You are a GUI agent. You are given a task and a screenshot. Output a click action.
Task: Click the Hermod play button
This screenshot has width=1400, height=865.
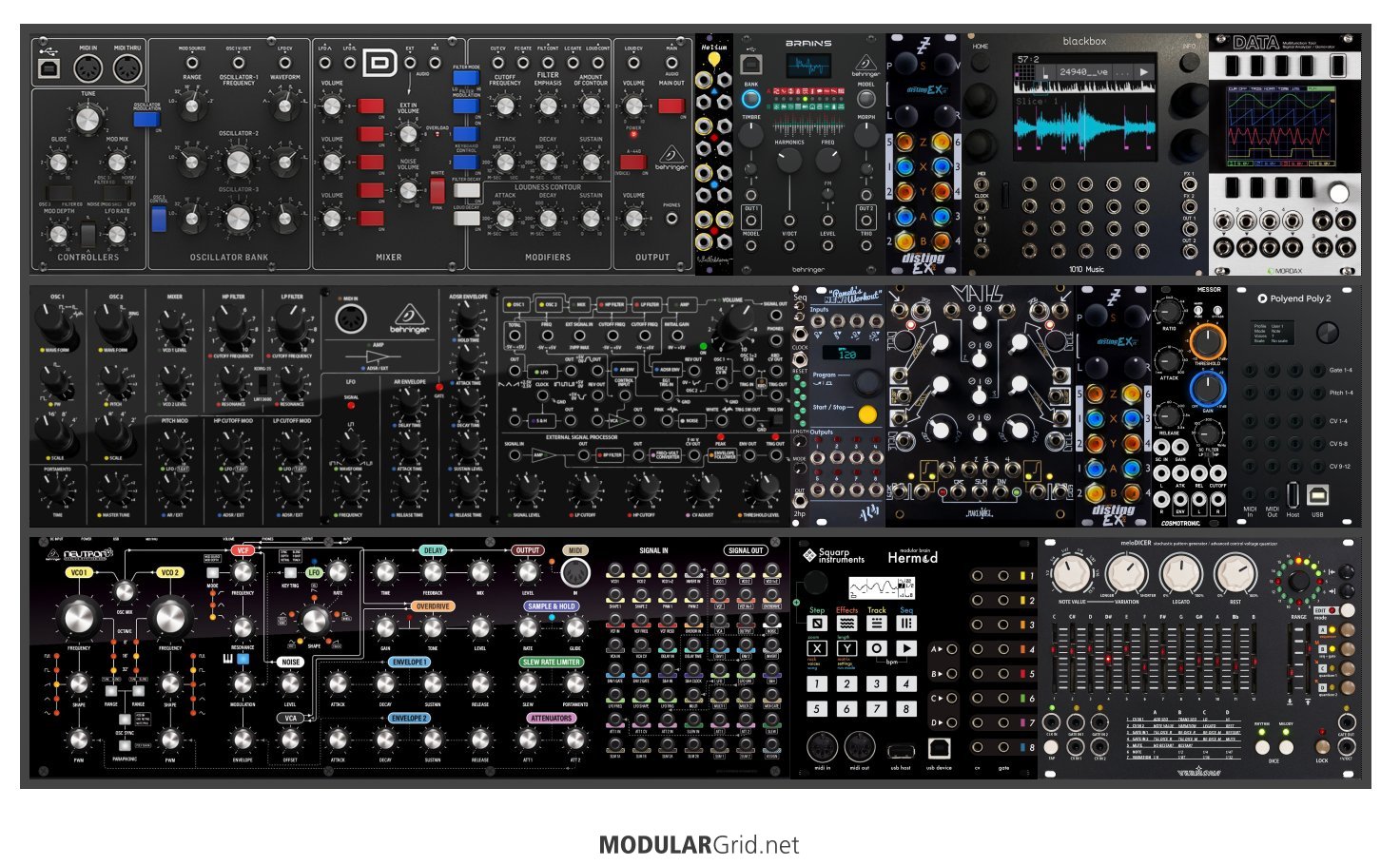[906, 648]
